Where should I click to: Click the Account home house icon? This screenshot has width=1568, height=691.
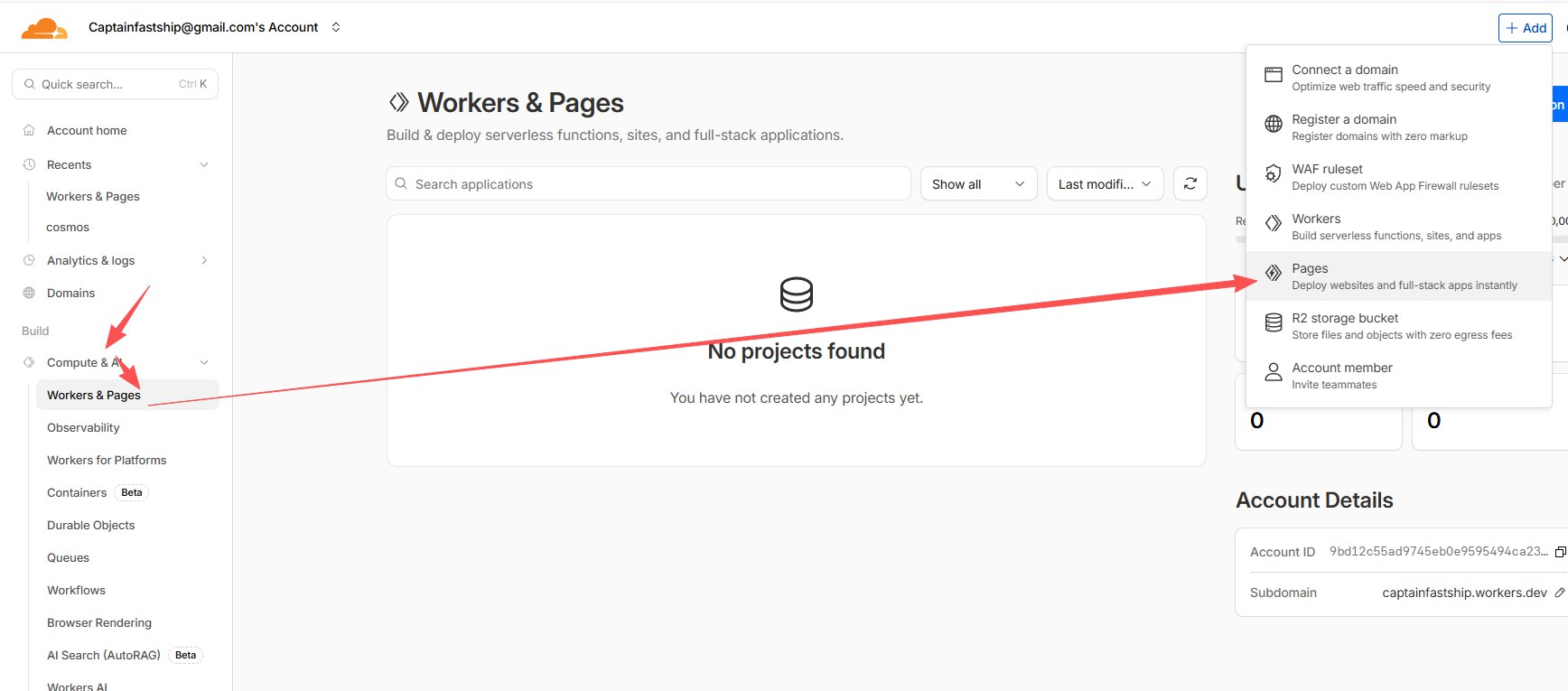point(29,130)
